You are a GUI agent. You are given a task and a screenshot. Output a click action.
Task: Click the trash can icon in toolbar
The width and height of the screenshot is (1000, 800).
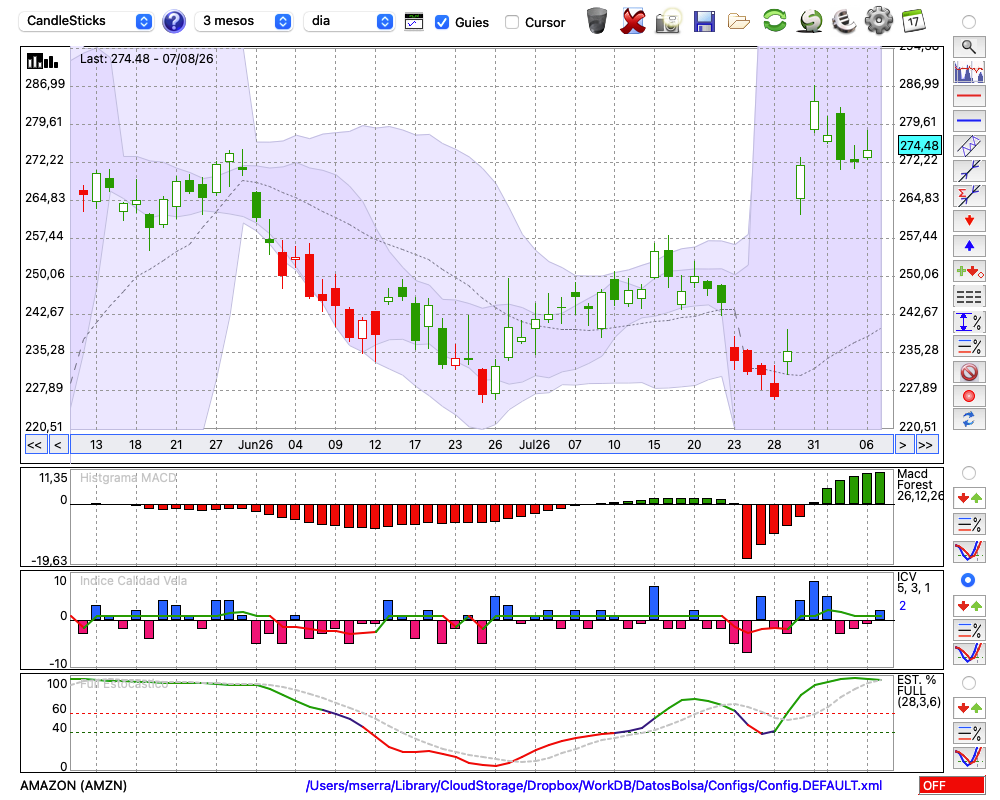coord(597,21)
